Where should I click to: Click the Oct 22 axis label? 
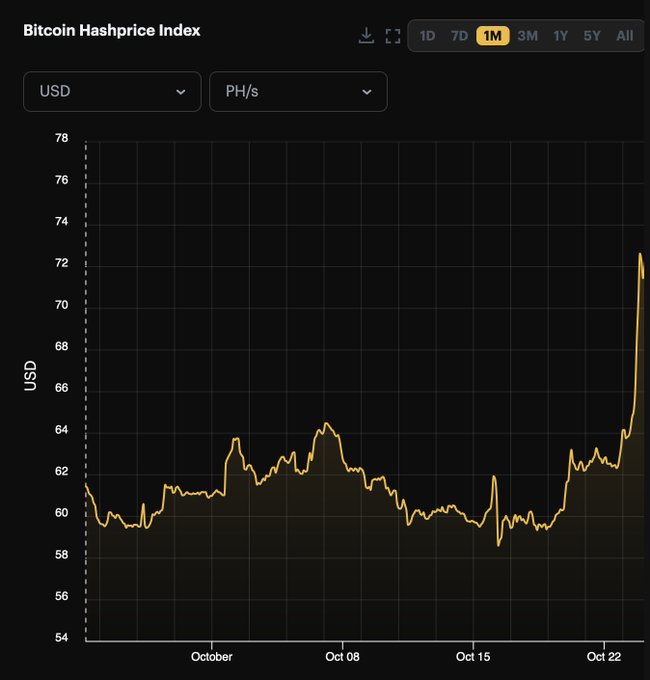click(x=604, y=657)
